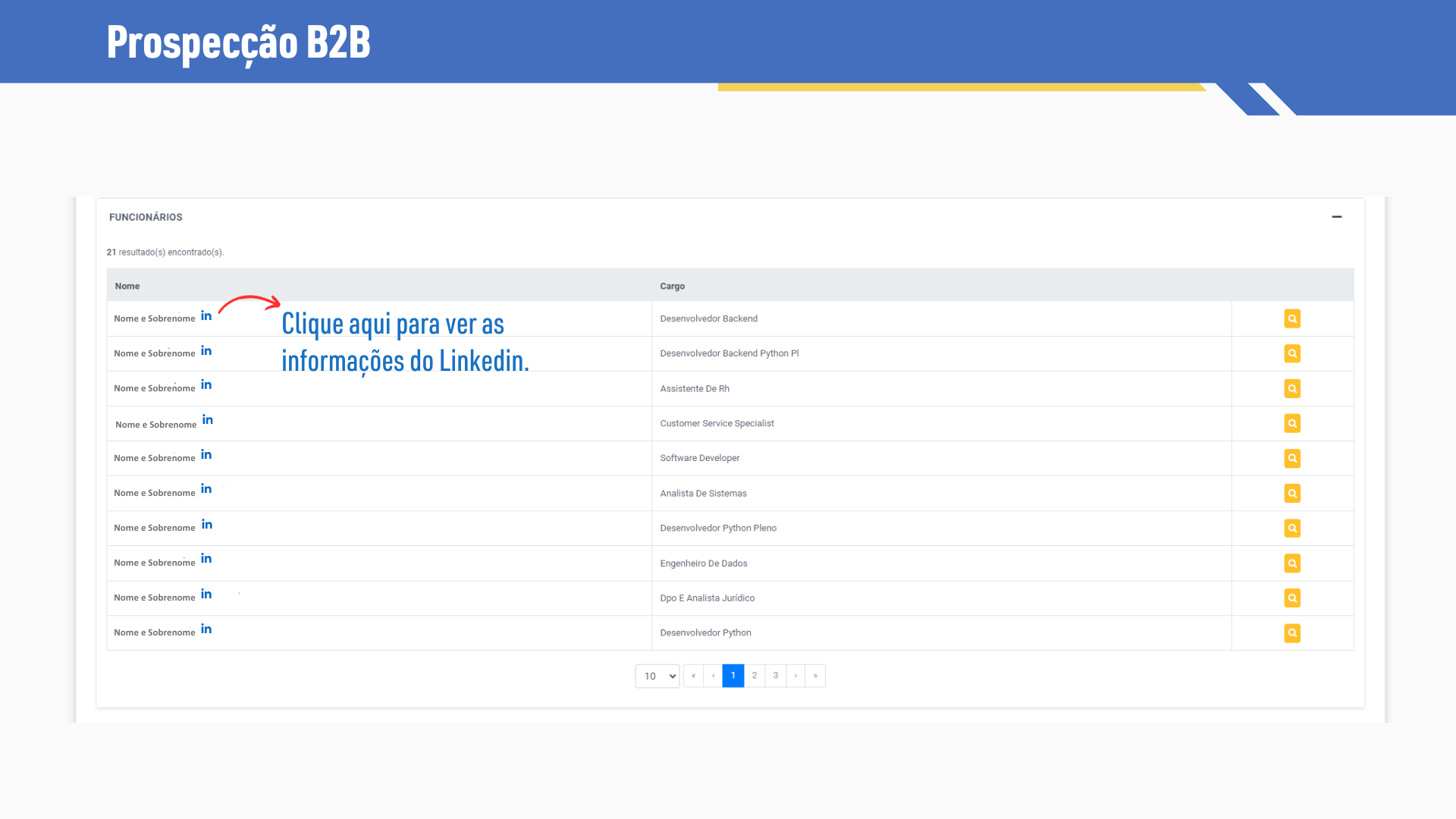Click LinkedIn icon in Software Developer row
This screenshot has height=819, width=1456.
(206, 455)
